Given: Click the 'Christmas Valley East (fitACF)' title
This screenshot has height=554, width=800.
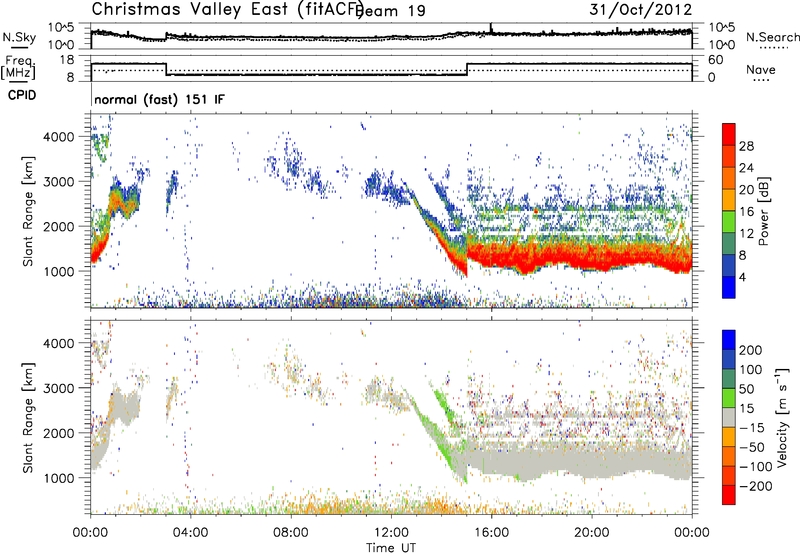Looking at the screenshot, I should (227, 10).
